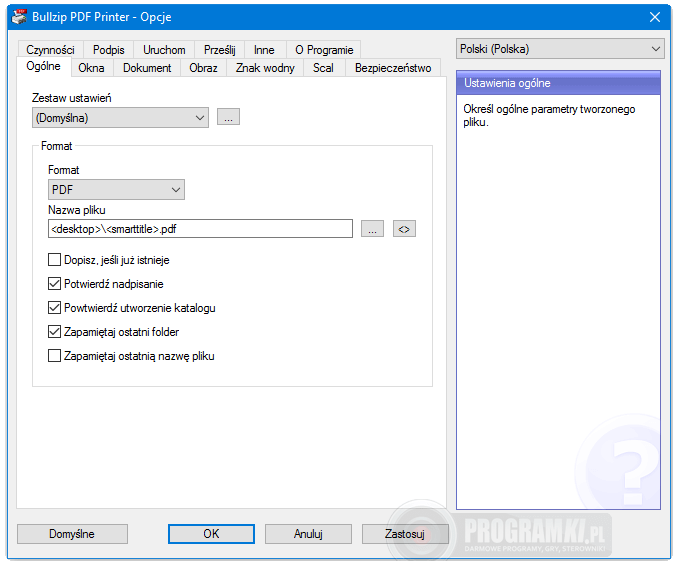Switch to the Bezpieczeństwo tab

(393, 68)
